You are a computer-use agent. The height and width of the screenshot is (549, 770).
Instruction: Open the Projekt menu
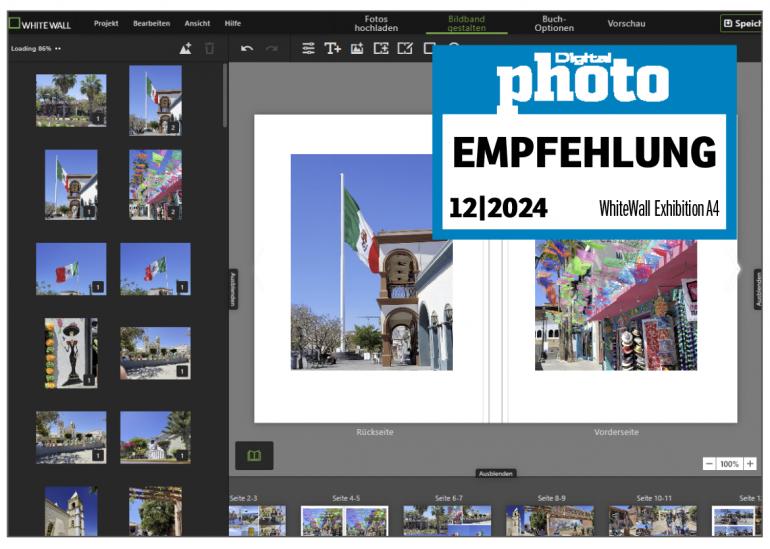106,24
